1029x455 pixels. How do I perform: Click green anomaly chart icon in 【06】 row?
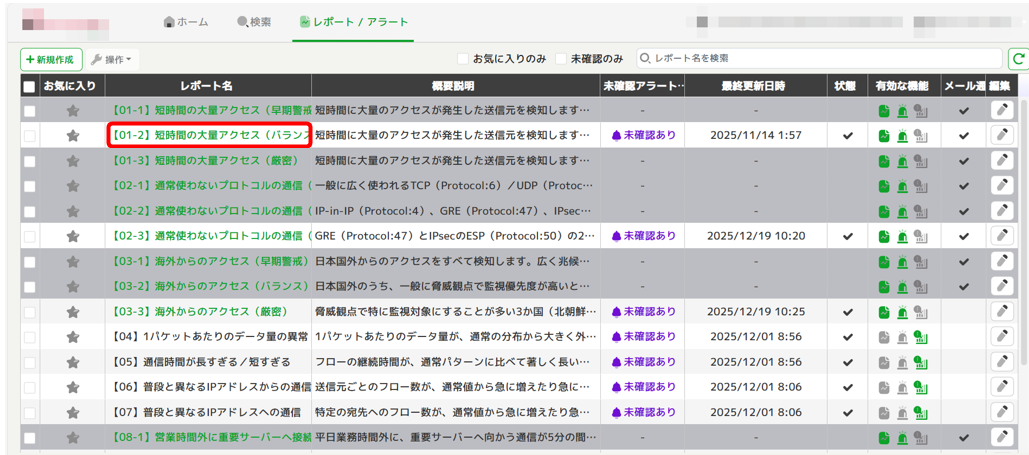pos(921,387)
